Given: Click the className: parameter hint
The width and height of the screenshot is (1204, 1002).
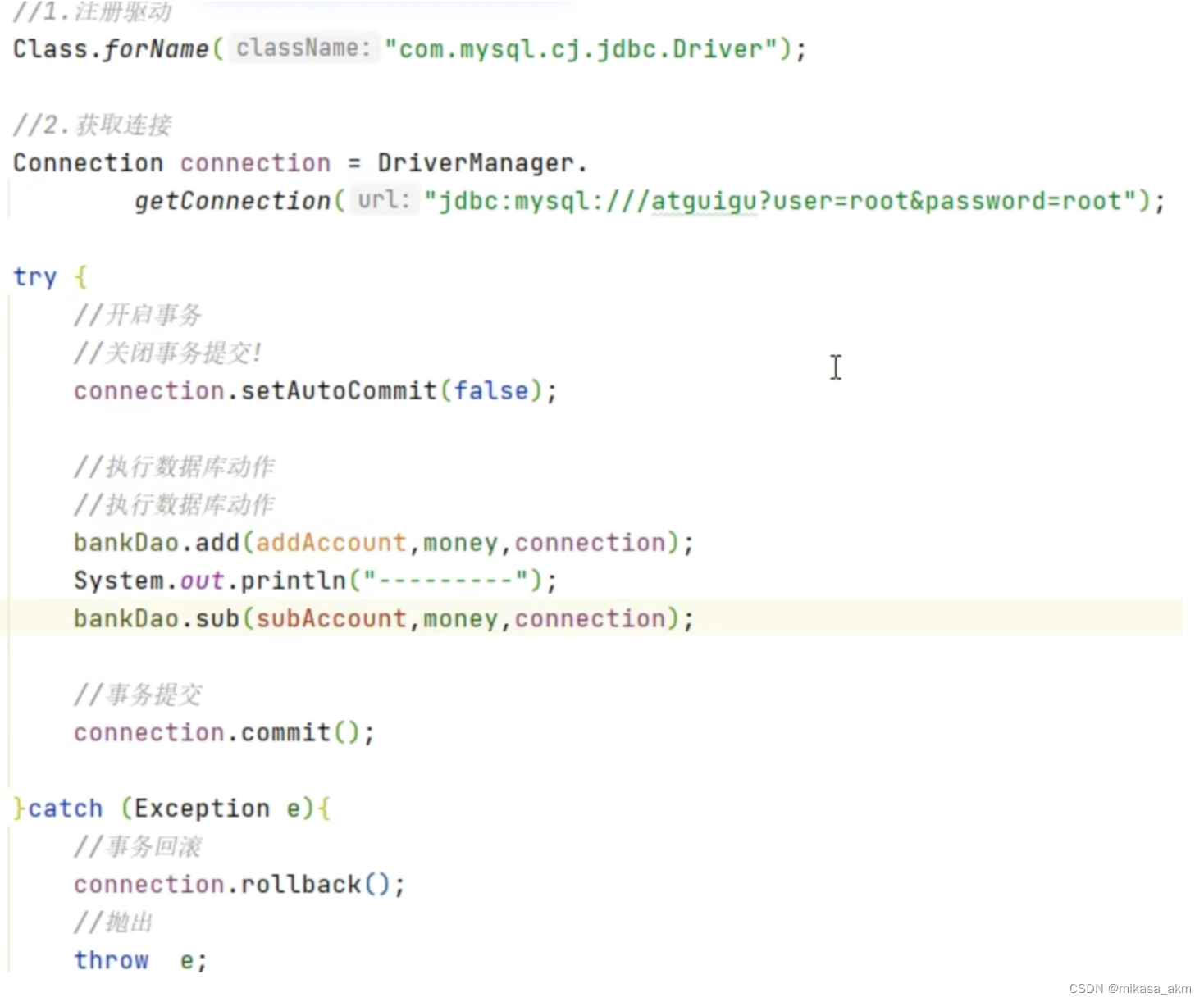Looking at the screenshot, I should (303, 48).
